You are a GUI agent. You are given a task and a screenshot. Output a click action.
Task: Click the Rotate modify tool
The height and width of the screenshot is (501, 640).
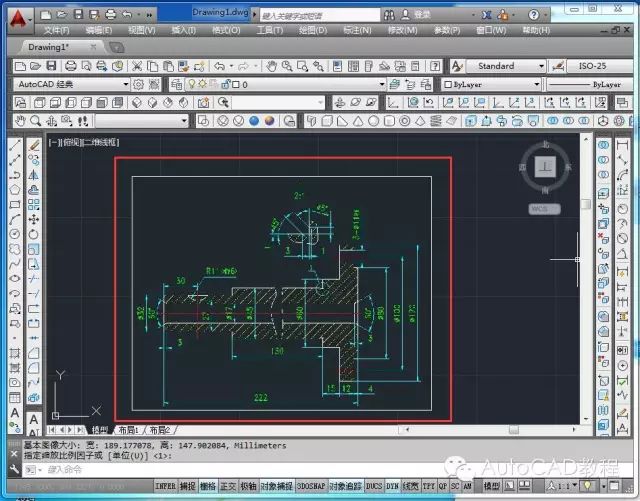click(34, 234)
